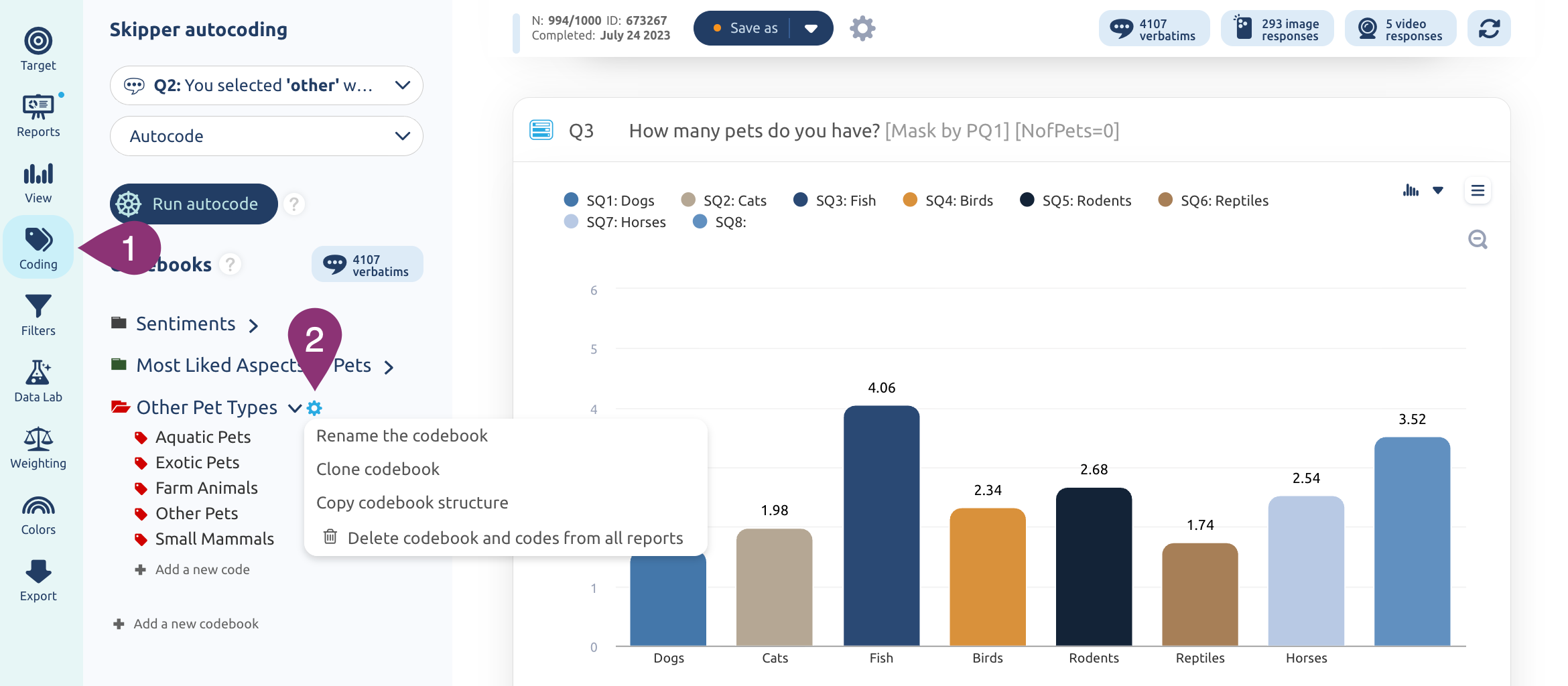This screenshot has width=1568, height=686.
Task: Click the Run autocode button
Action: tap(194, 204)
